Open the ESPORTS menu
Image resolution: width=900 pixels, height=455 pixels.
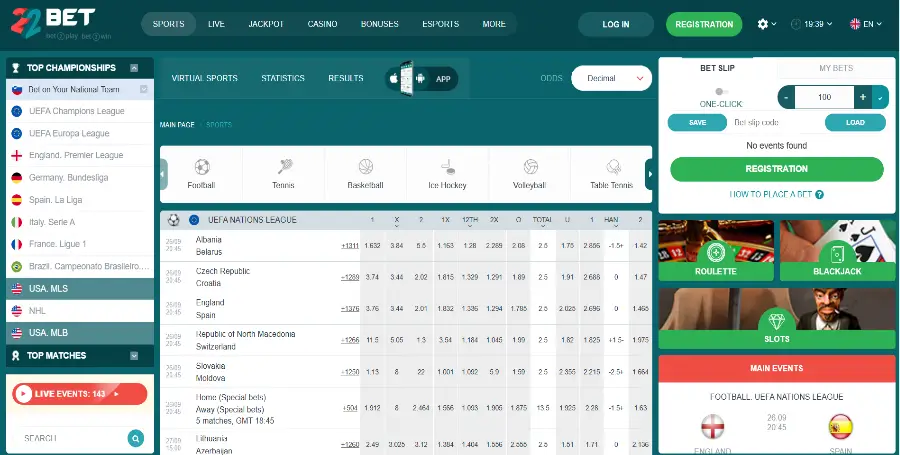pos(440,24)
